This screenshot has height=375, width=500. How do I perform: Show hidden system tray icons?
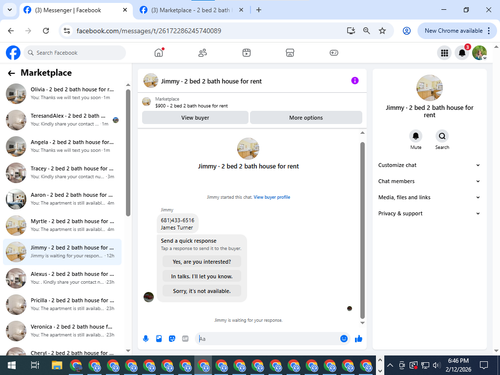pos(390,365)
